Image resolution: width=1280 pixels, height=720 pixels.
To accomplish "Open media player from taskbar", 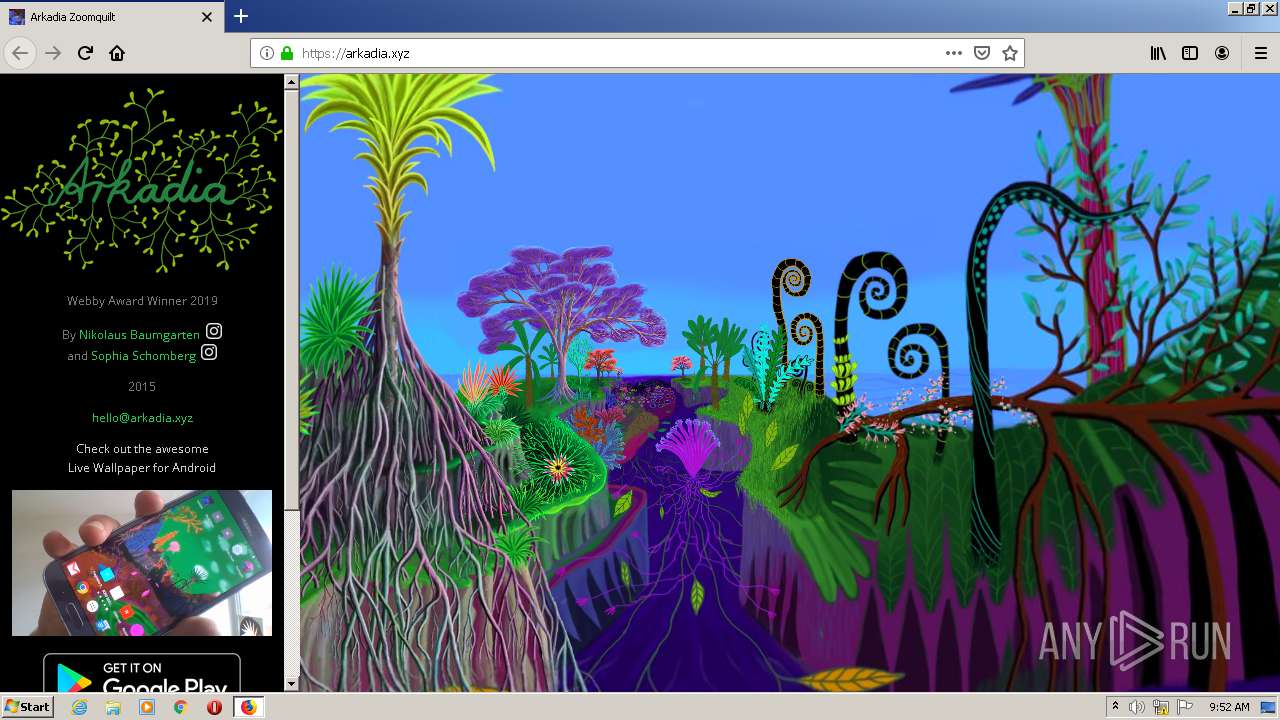I will tap(147, 707).
